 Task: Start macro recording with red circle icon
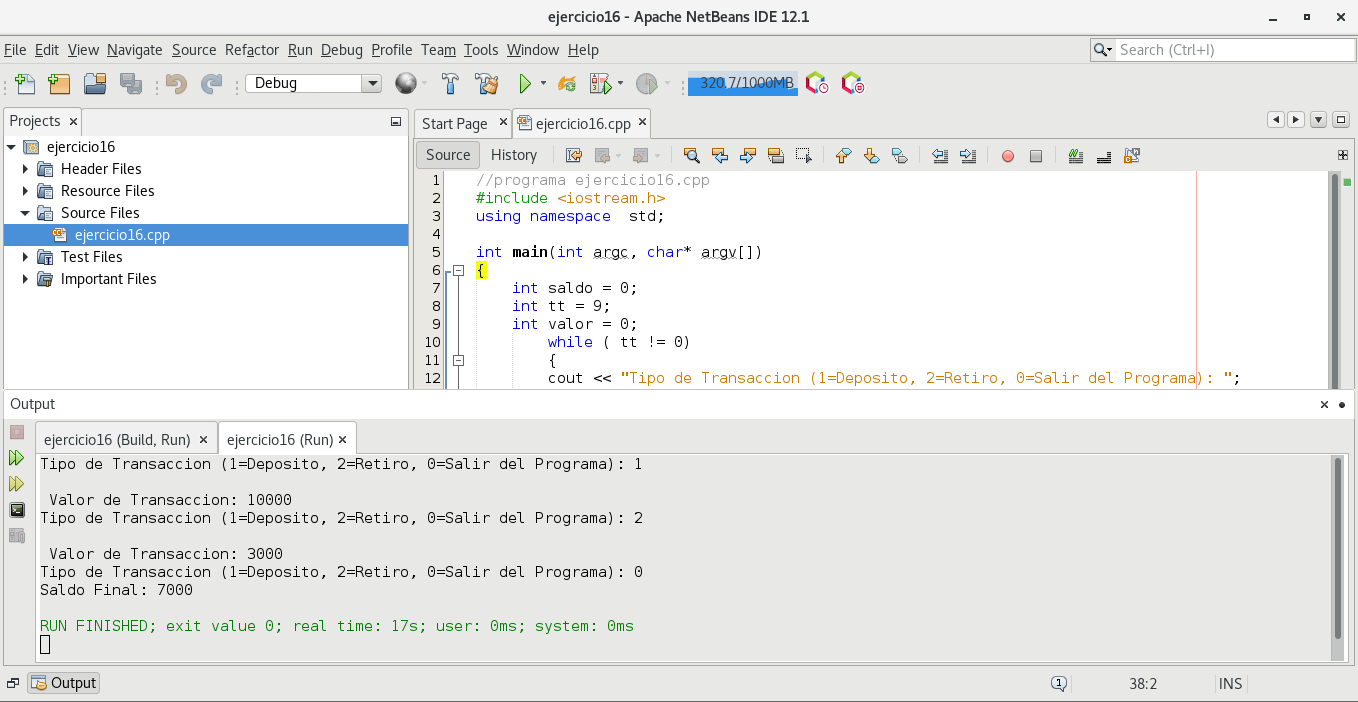1008,155
